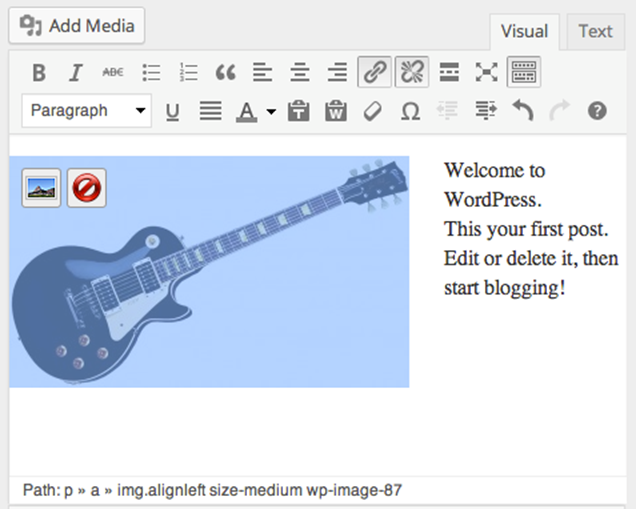Toggle bold formatting

pyautogui.click(x=39, y=73)
